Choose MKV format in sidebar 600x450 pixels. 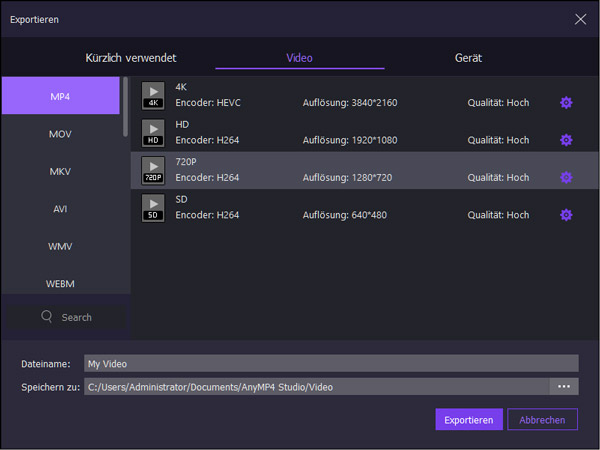[x=60, y=172]
